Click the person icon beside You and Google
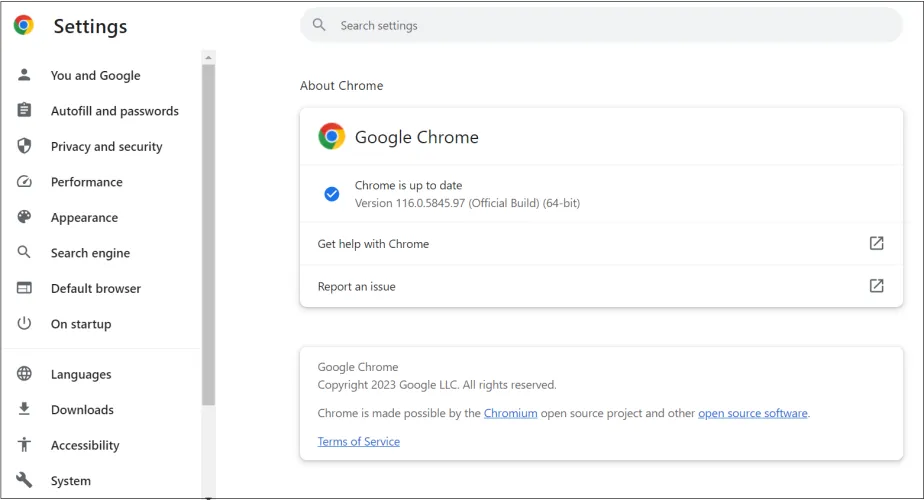924x500 pixels. click(25, 75)
